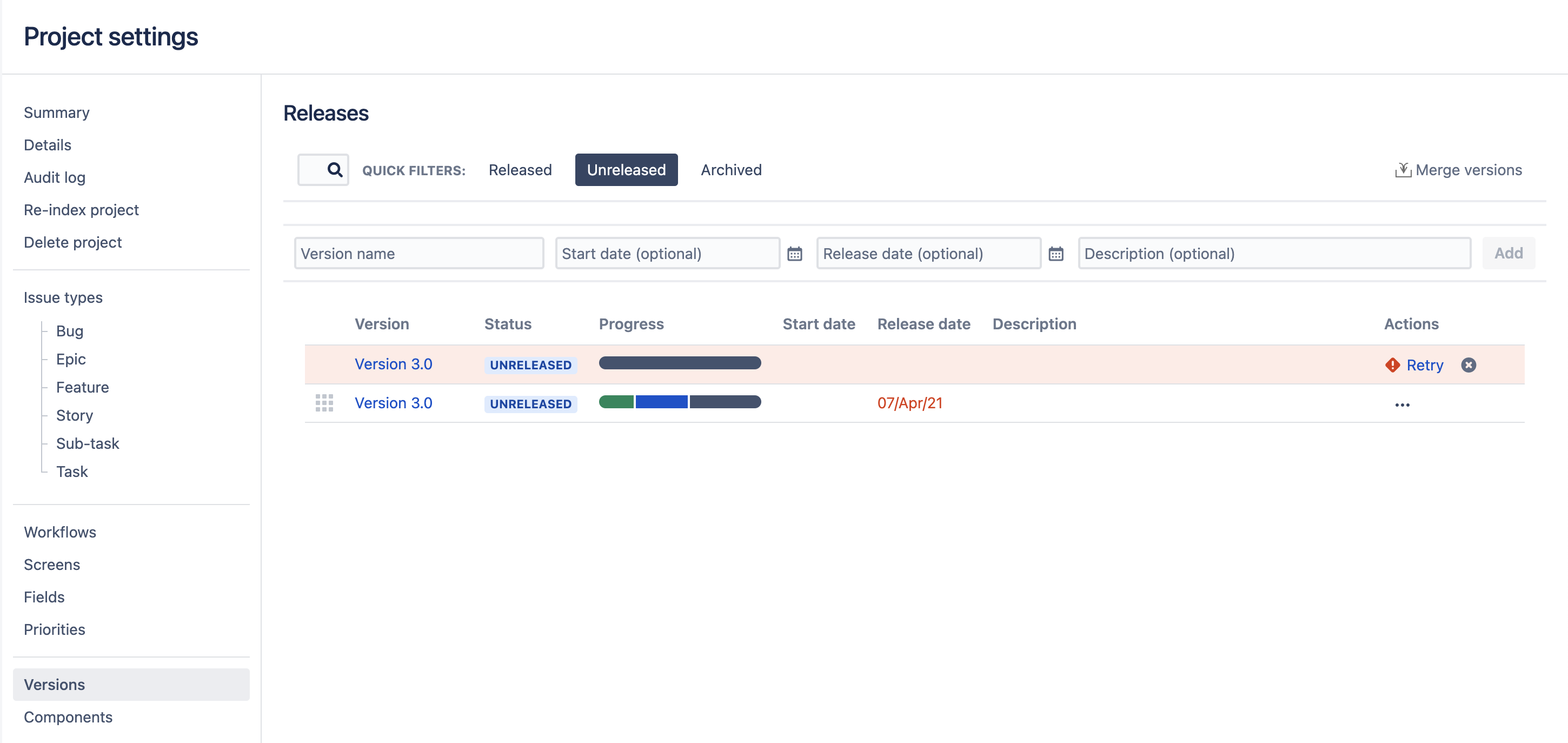Focus the Version name field
1568x743 pixels.
coord(419,254)
